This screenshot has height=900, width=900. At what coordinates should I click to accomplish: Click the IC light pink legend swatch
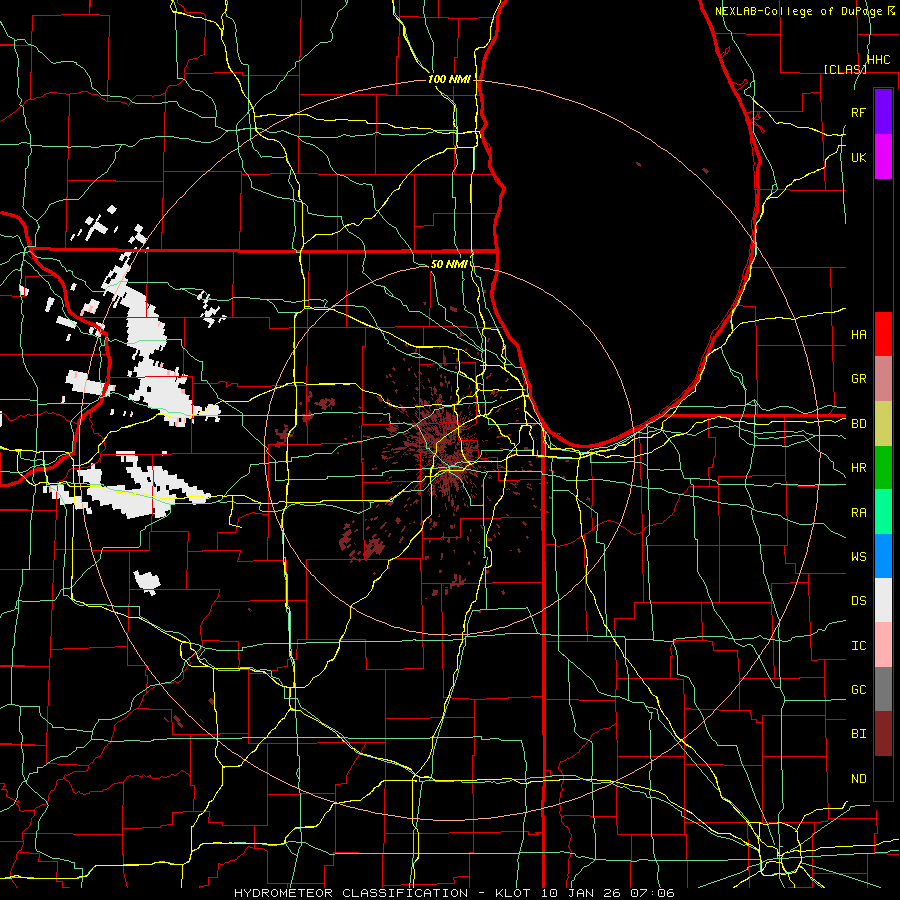coord(883,645)
